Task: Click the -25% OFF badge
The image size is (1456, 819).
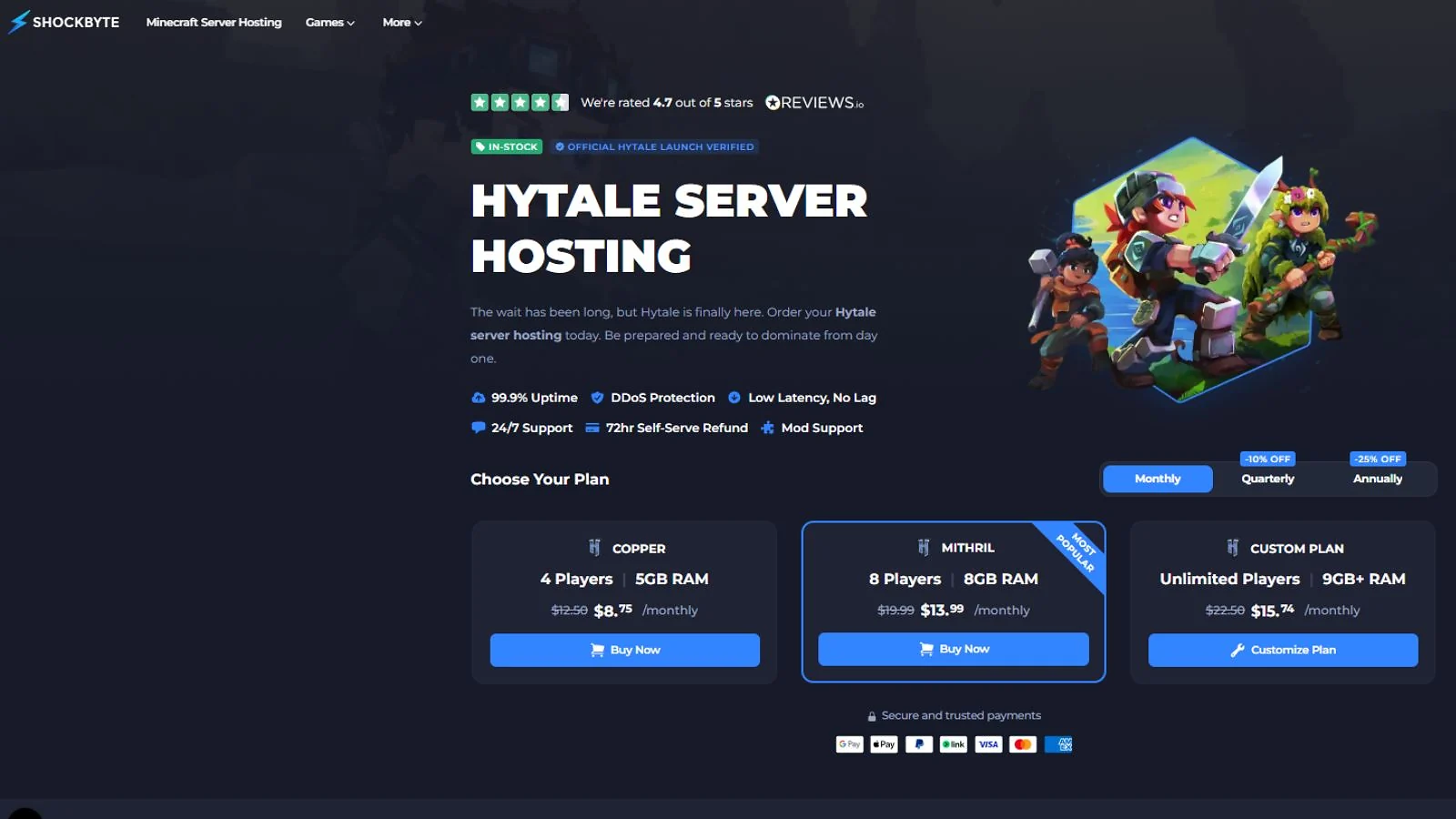Action: (1378, 459)
